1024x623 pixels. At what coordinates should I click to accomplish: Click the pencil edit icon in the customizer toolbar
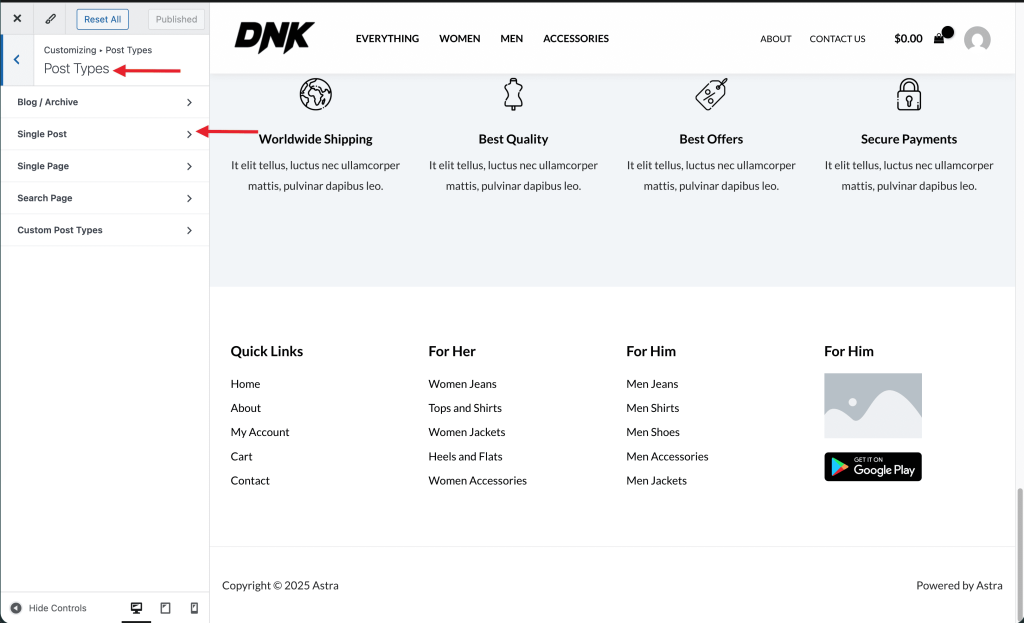[x=49, y=17]
